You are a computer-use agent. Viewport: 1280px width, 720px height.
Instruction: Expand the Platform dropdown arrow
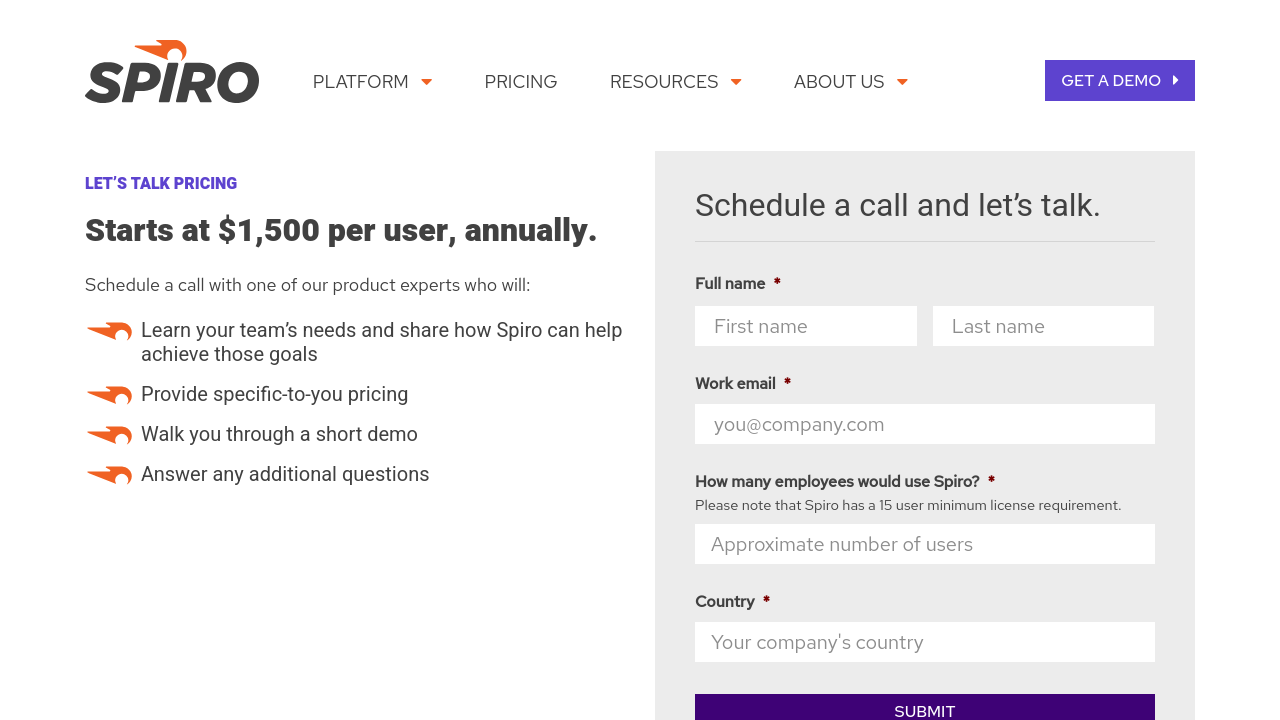(x=427, y=82)
